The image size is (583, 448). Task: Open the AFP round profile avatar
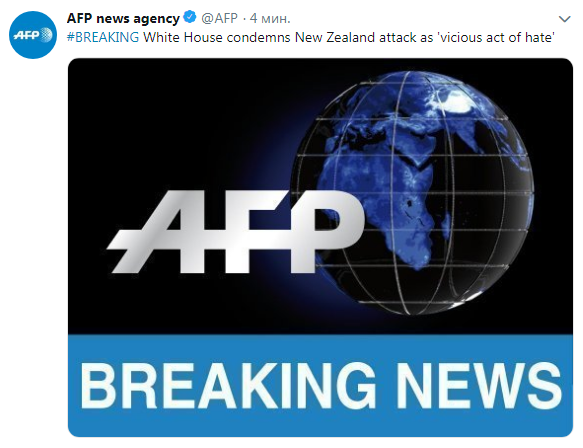[x=33, y=35]
